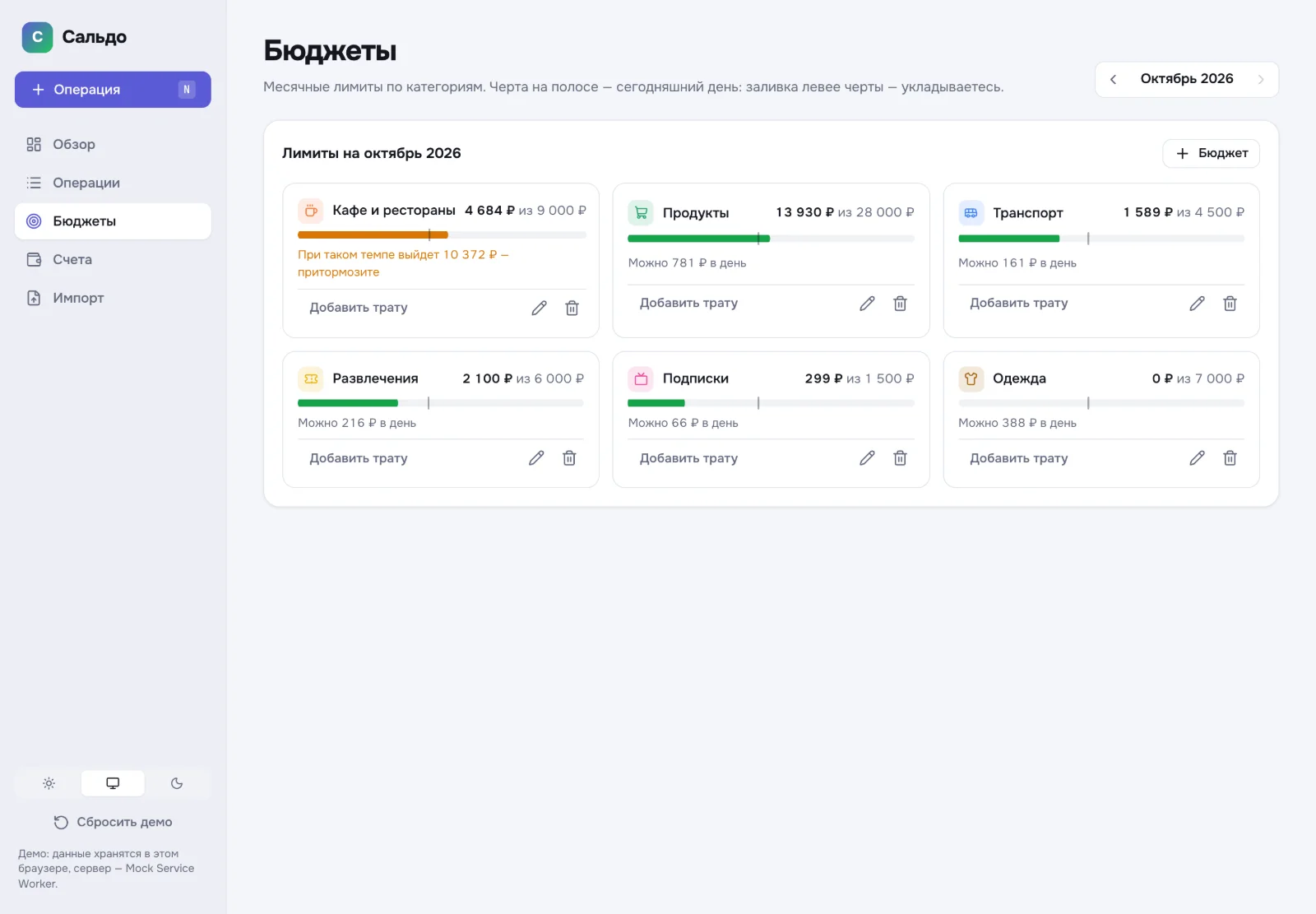Click the Сальдо logo icon
This screenshot has width=1316, height=914.
(x=37, y=37)
